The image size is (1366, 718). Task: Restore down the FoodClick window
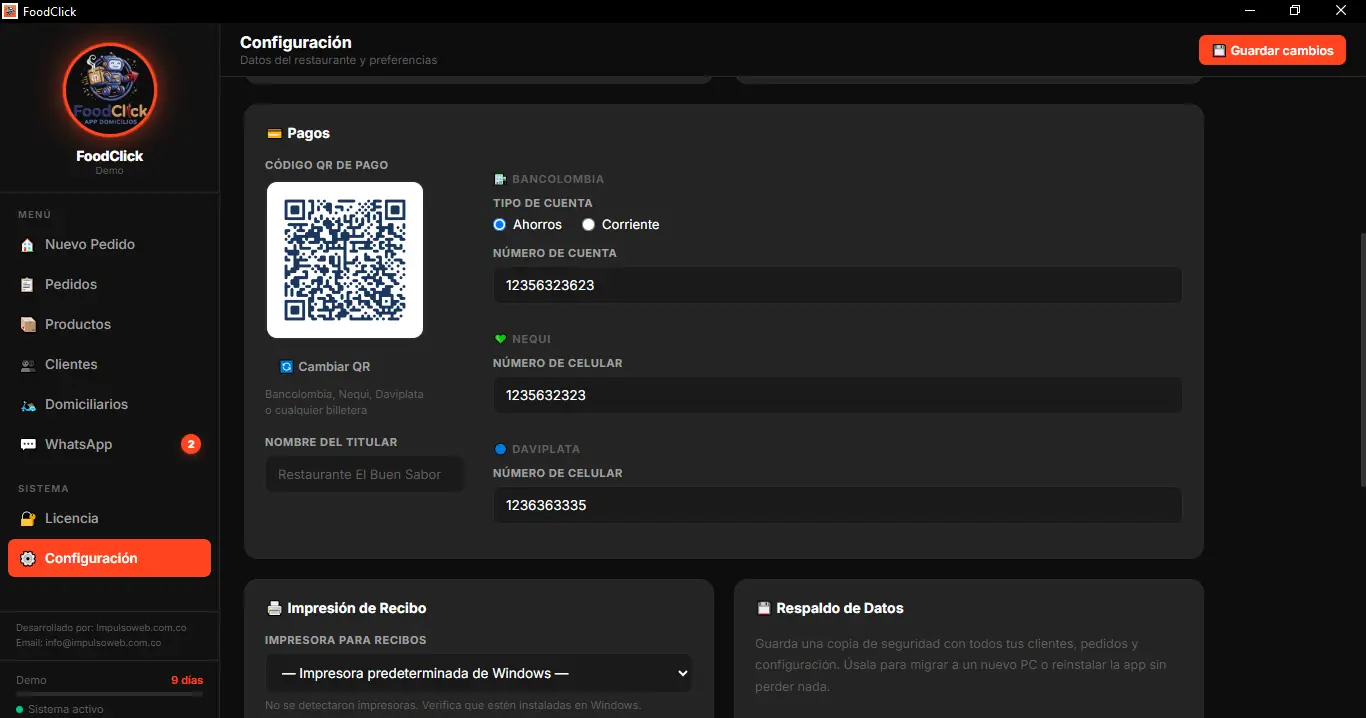click(x=1295, y=11)
